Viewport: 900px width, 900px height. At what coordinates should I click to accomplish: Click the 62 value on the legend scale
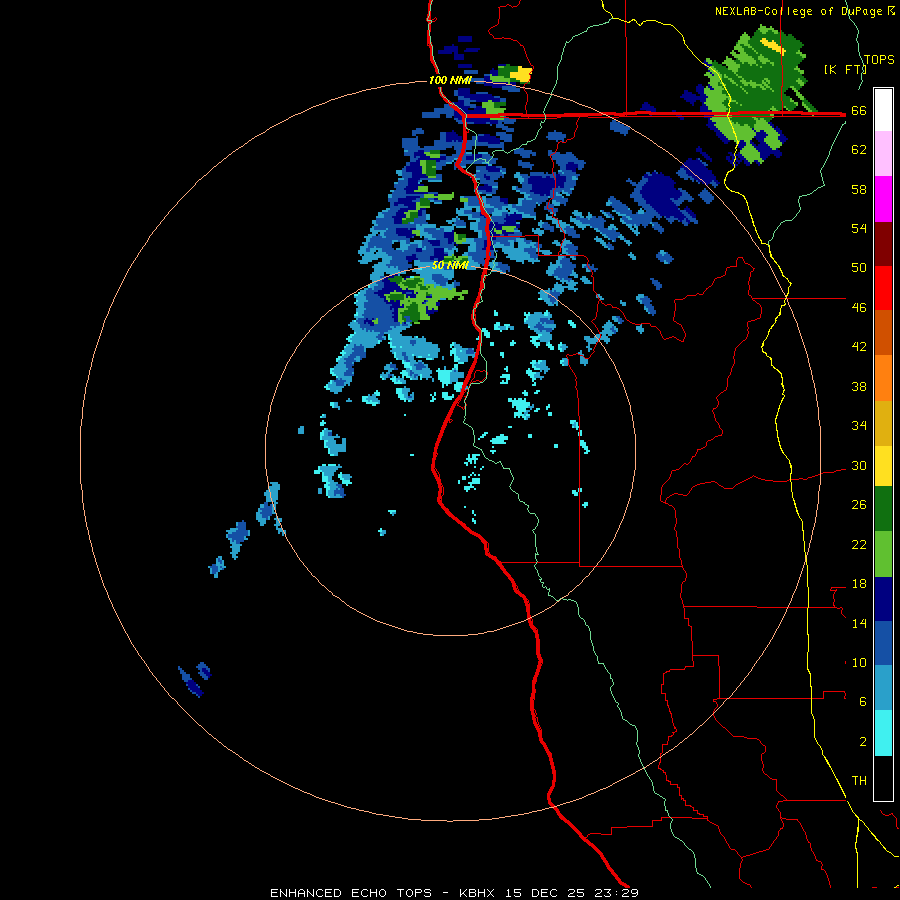point(859,150)
